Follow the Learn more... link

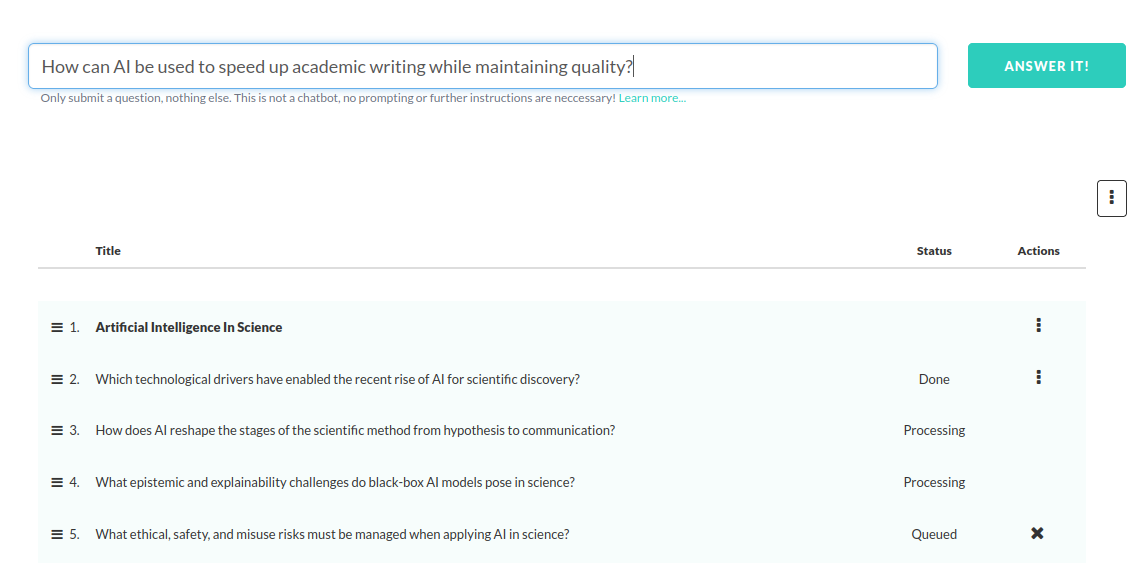pos(652,98)
